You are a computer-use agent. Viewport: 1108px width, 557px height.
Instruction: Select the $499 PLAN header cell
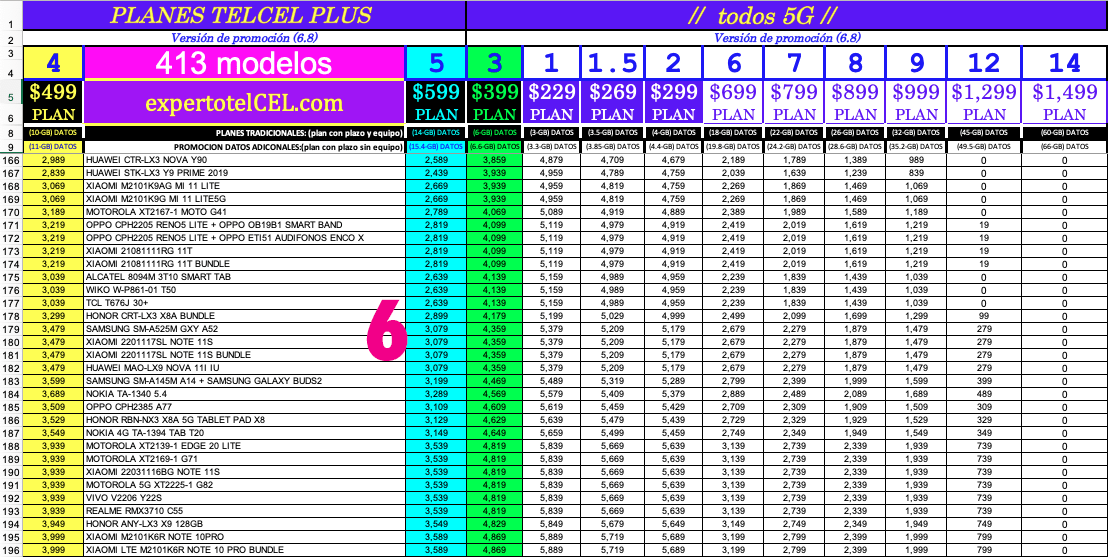point(53,103)
